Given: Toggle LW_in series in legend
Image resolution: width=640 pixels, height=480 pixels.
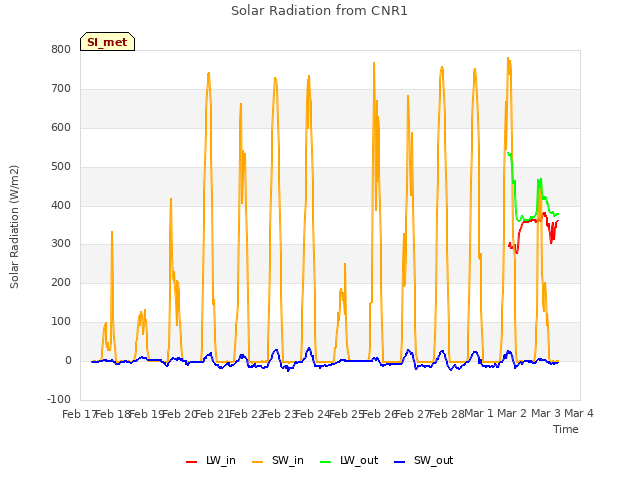Looking at the screenshot, I should coord(211,461).
